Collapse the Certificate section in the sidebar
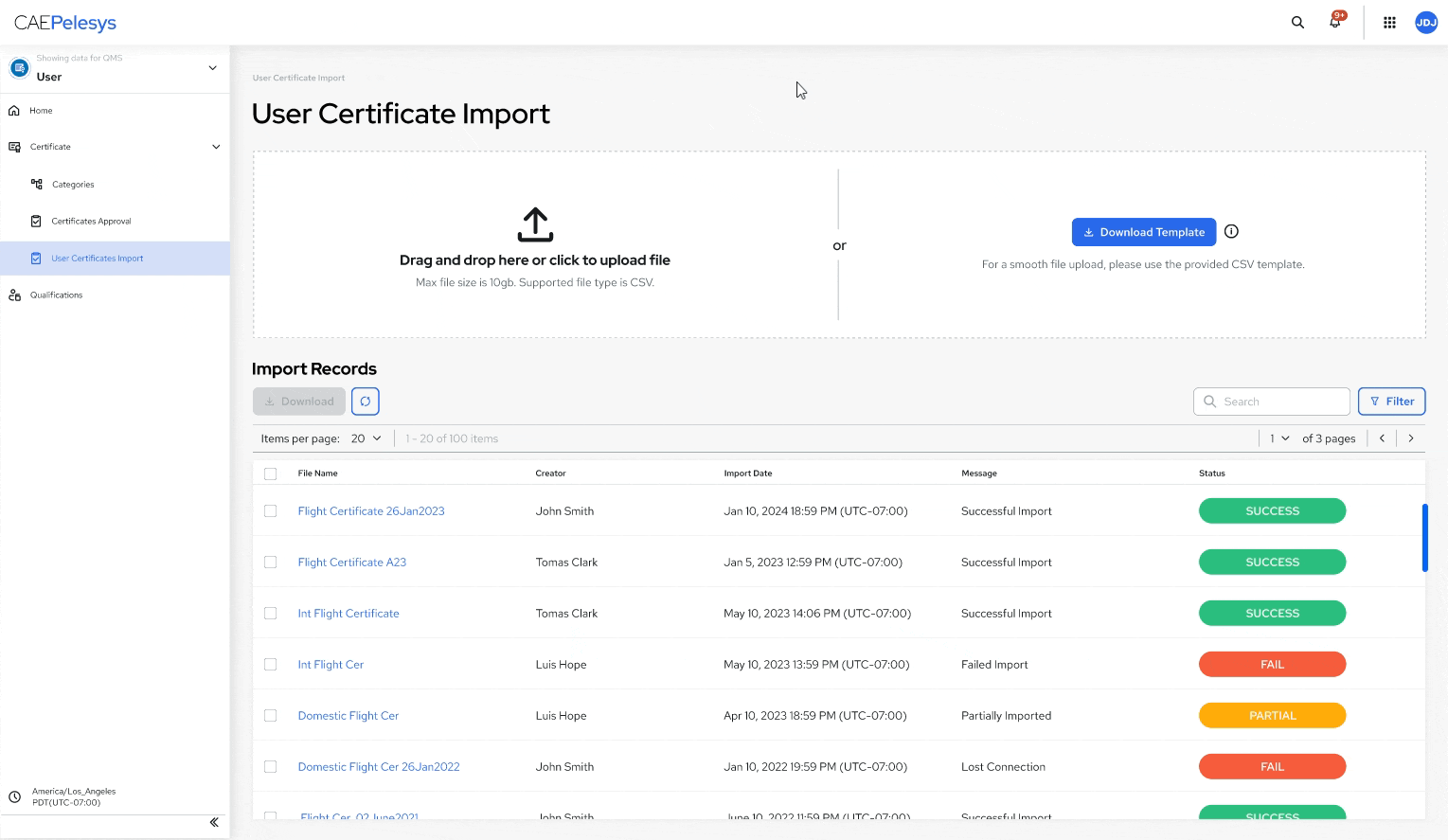The height and width of the screenshot is (840, 1448). pos(216,147)
